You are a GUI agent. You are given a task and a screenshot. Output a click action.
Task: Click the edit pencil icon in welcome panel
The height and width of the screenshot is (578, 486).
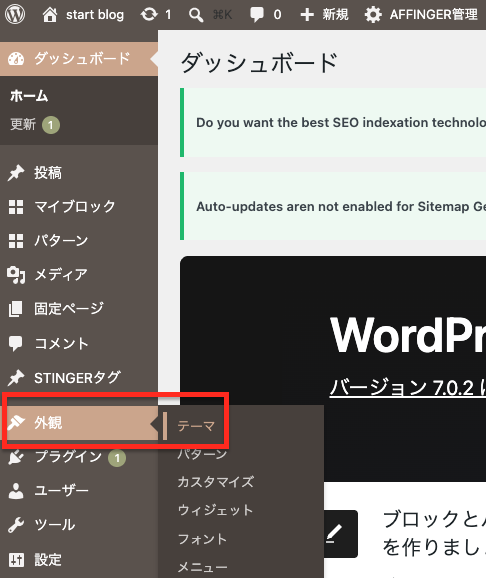(336, 534)
